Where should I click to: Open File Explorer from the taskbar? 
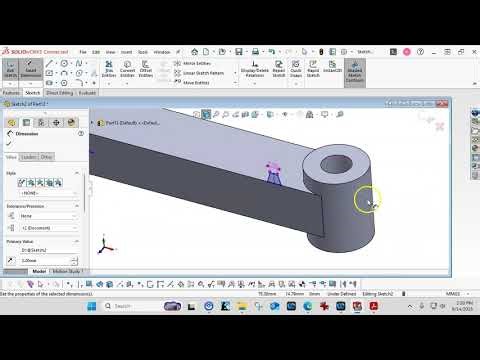[242, 306]
